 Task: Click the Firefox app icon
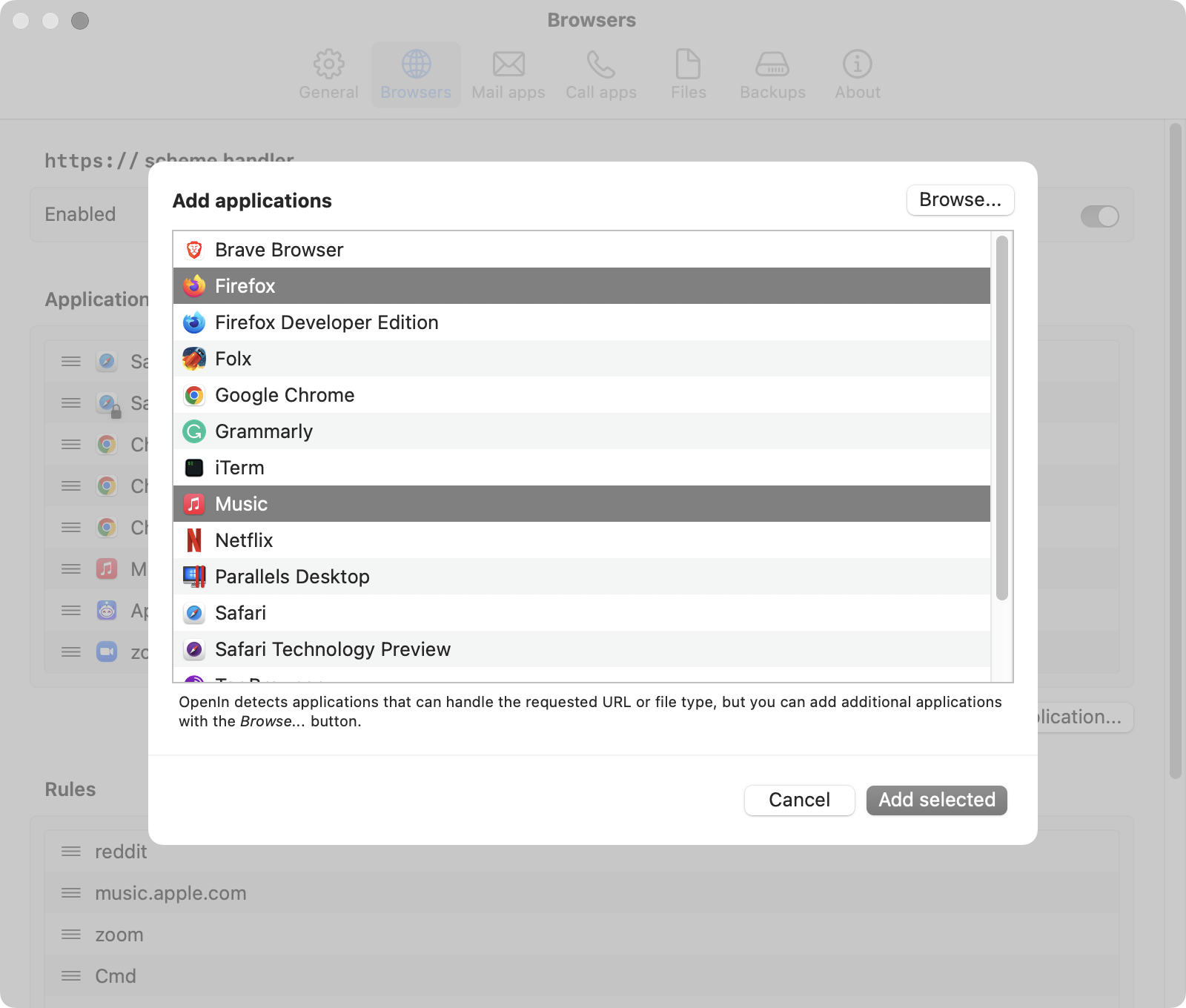tap(194, 286)
